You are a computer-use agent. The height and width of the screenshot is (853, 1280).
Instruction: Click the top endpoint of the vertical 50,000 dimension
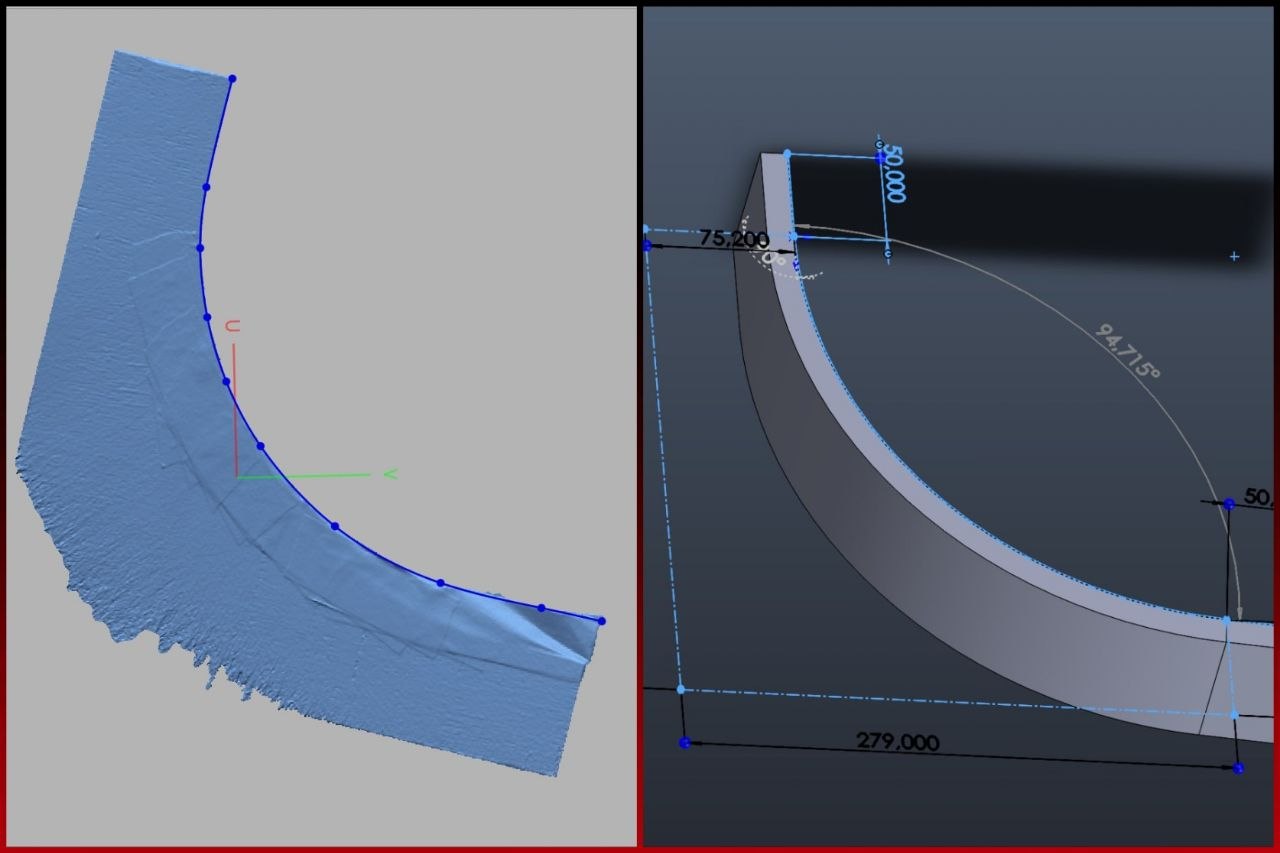pos(881,157)
